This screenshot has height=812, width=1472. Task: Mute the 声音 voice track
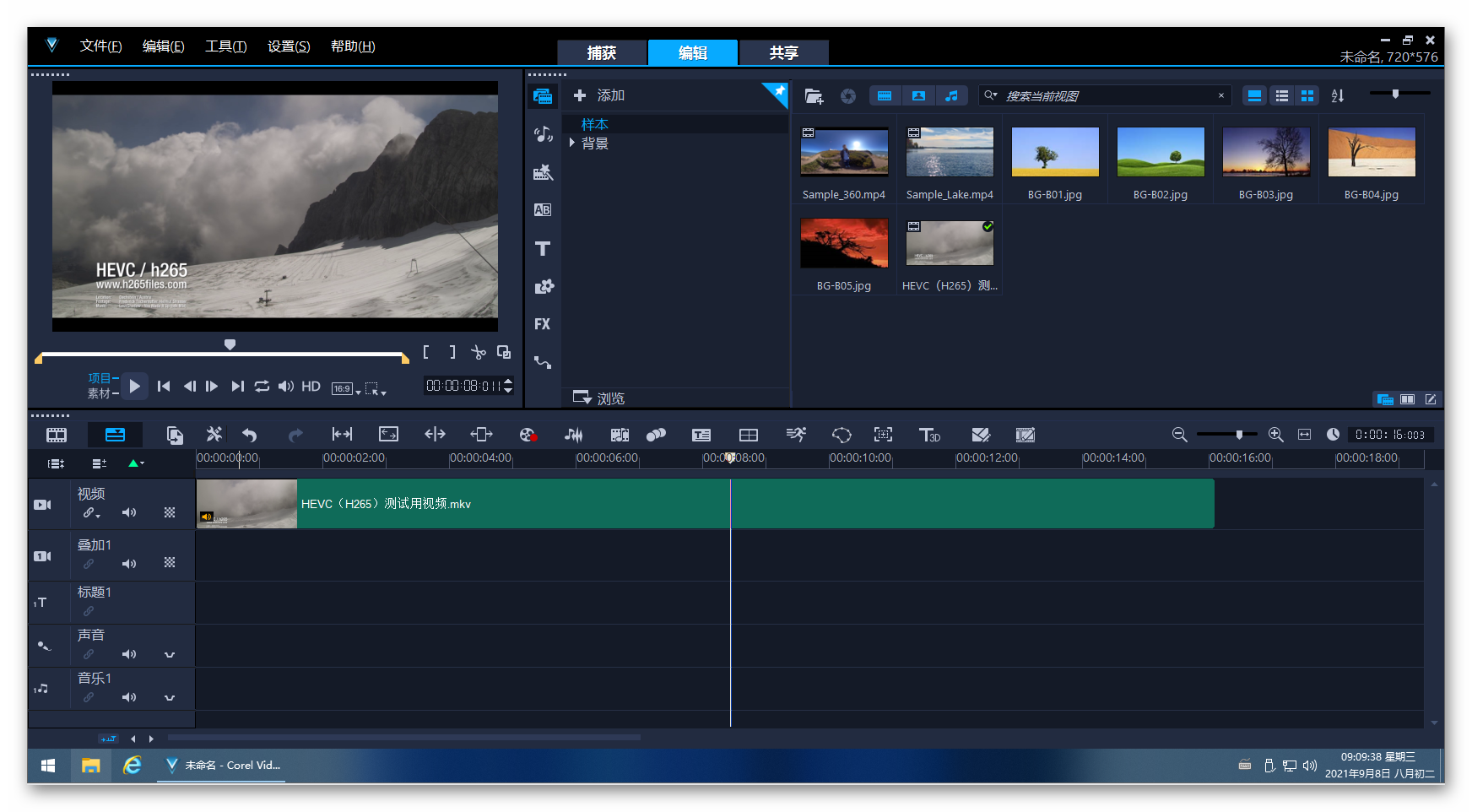click(x=129, y=654)
